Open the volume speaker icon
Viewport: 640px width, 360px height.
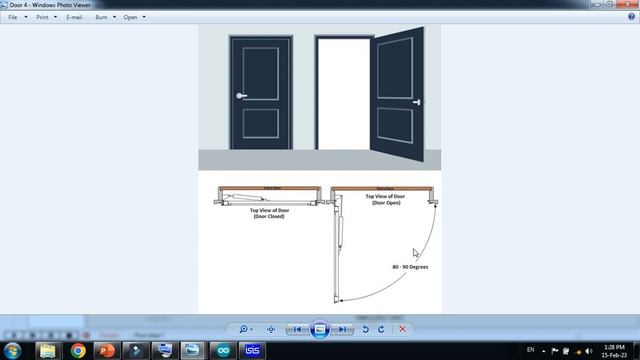pyautogui.click(x=589, y=351)
